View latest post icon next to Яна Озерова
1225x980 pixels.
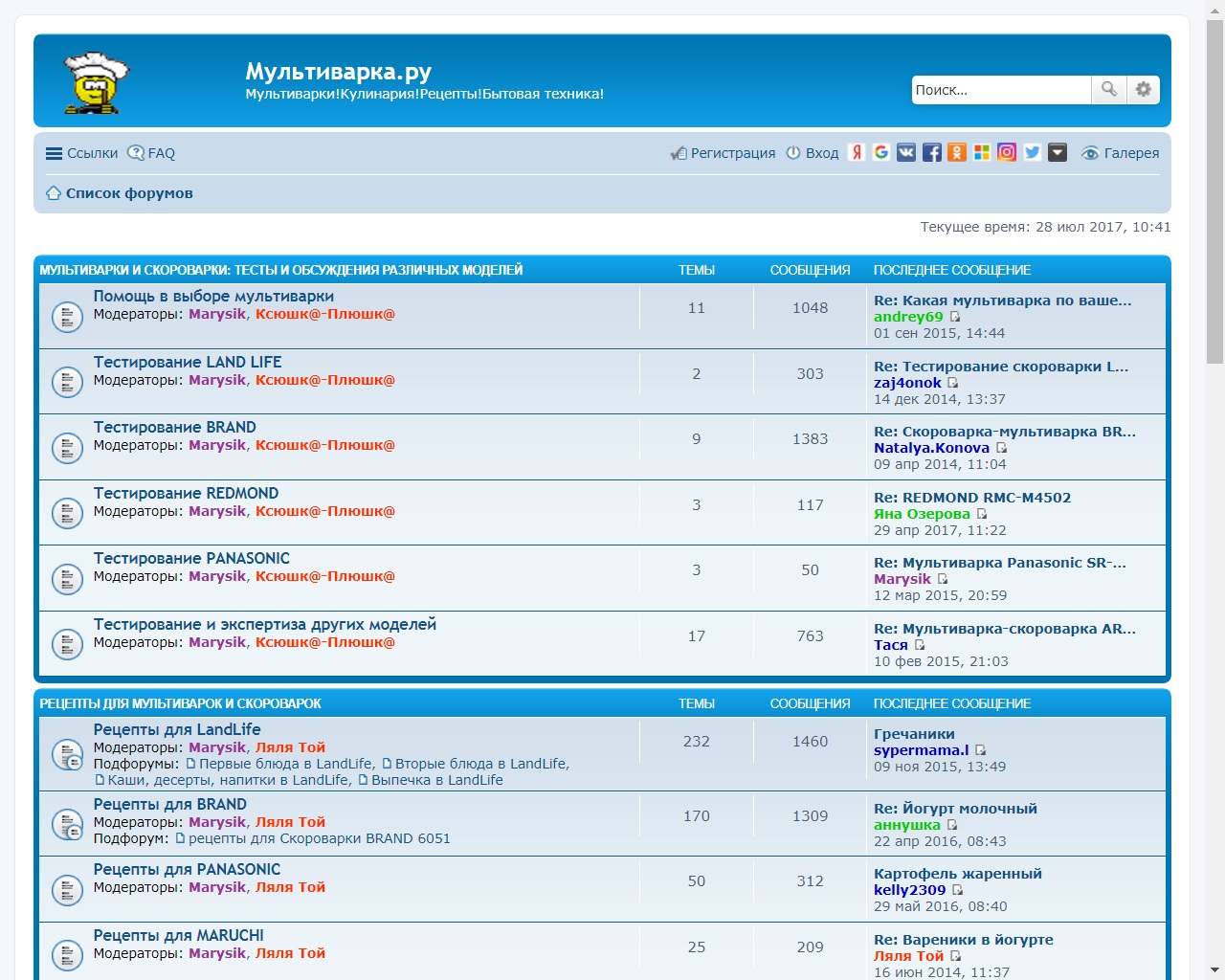pos(981,515)
